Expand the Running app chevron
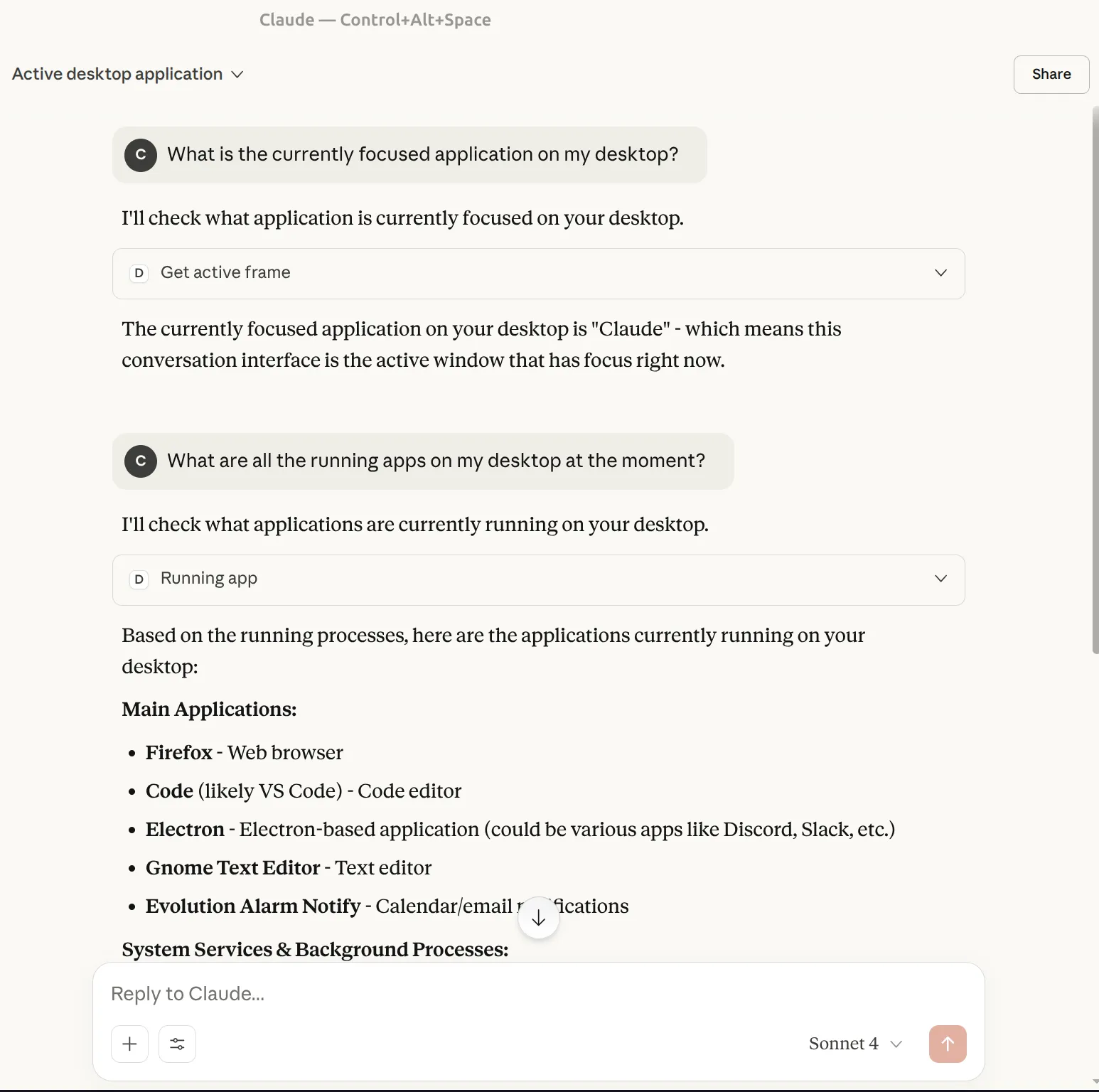This screenshot has width=1099, height=1092. coord(940,579)
